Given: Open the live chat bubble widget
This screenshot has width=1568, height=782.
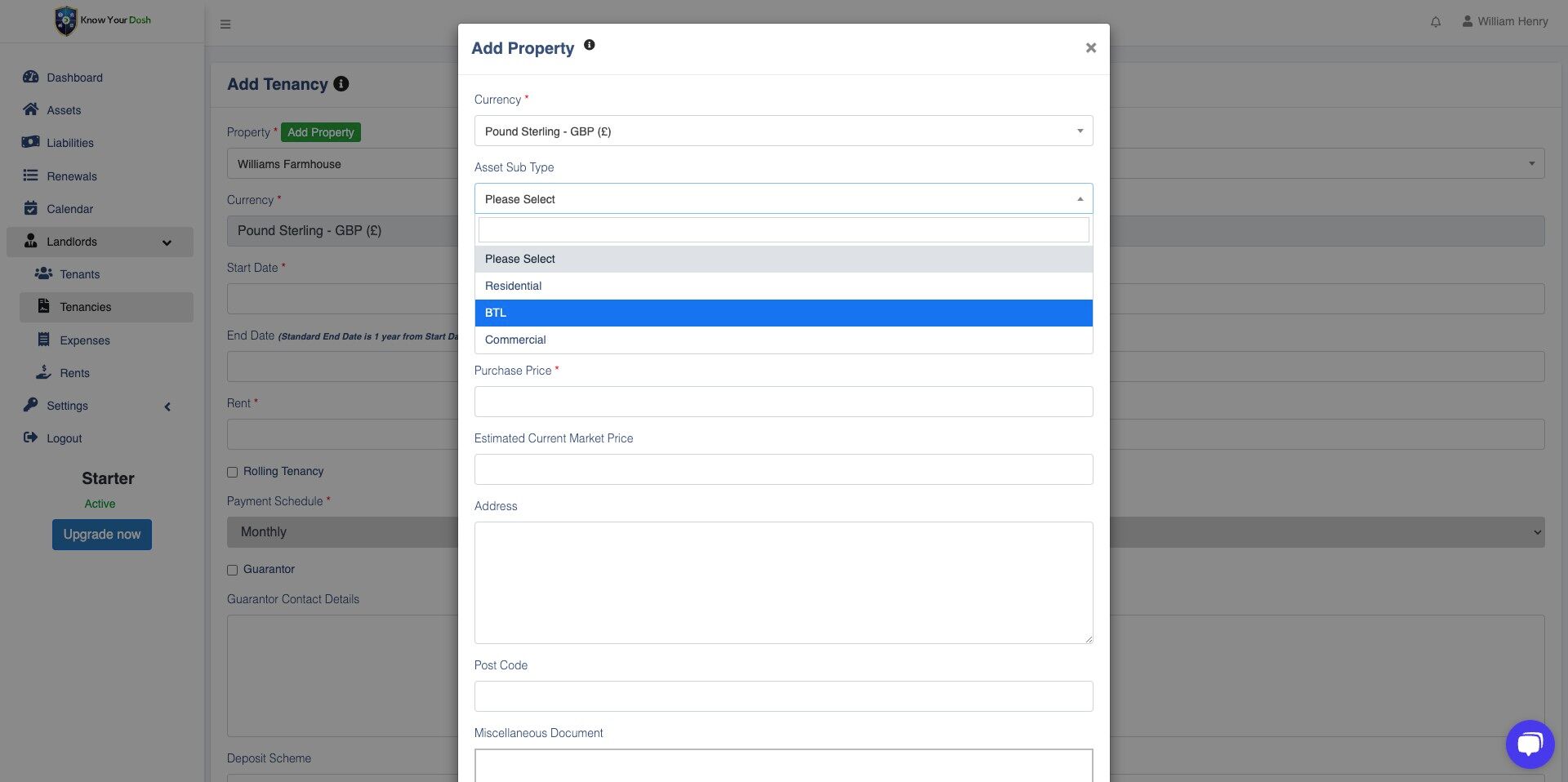Looking at the screenshot, I should tap(1530, 744).
